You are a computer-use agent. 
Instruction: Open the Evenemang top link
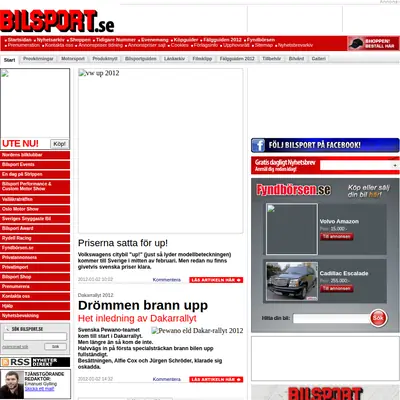(155, 40)
